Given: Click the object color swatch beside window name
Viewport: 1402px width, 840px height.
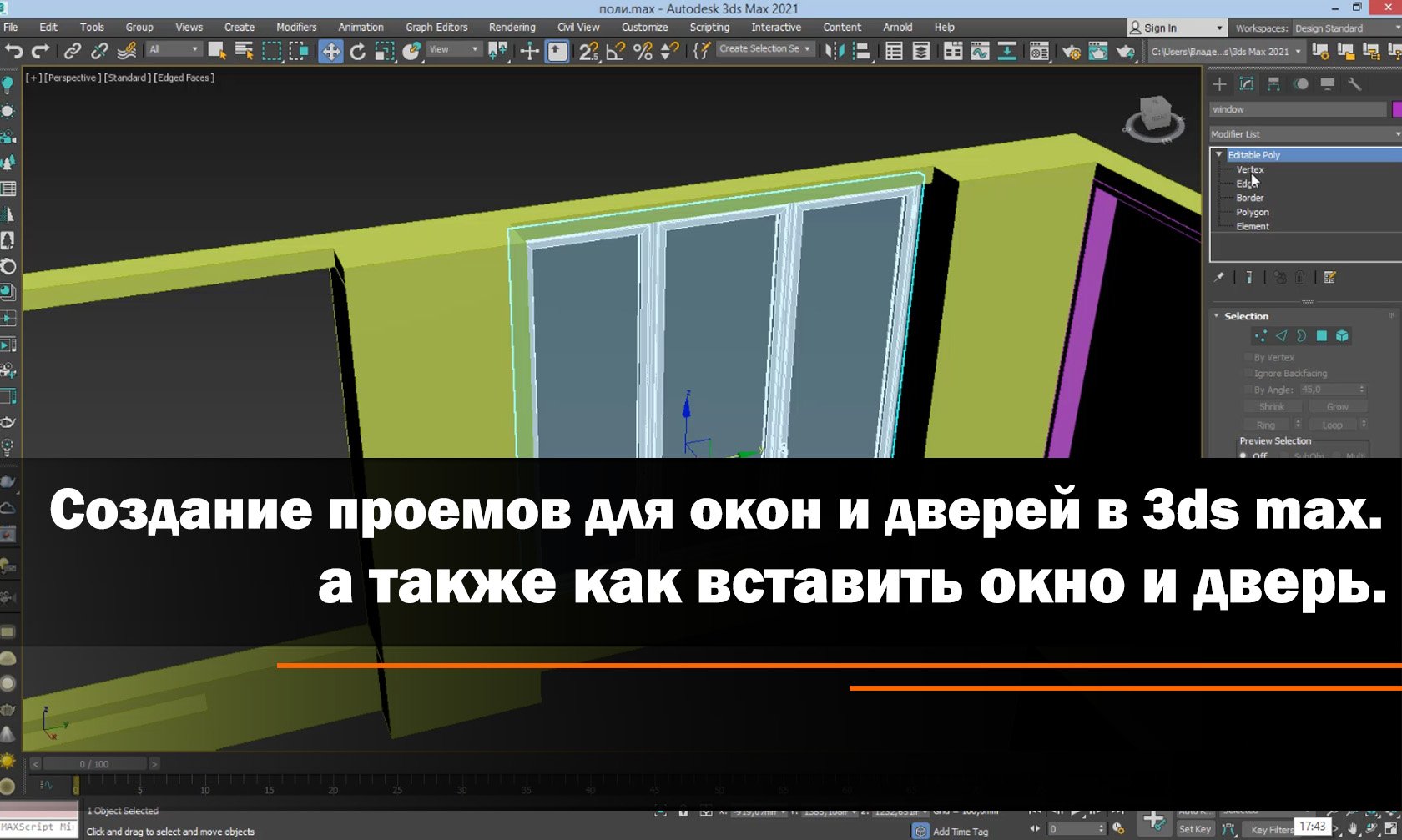Looking at the screenshot, I should [1395, 108].
